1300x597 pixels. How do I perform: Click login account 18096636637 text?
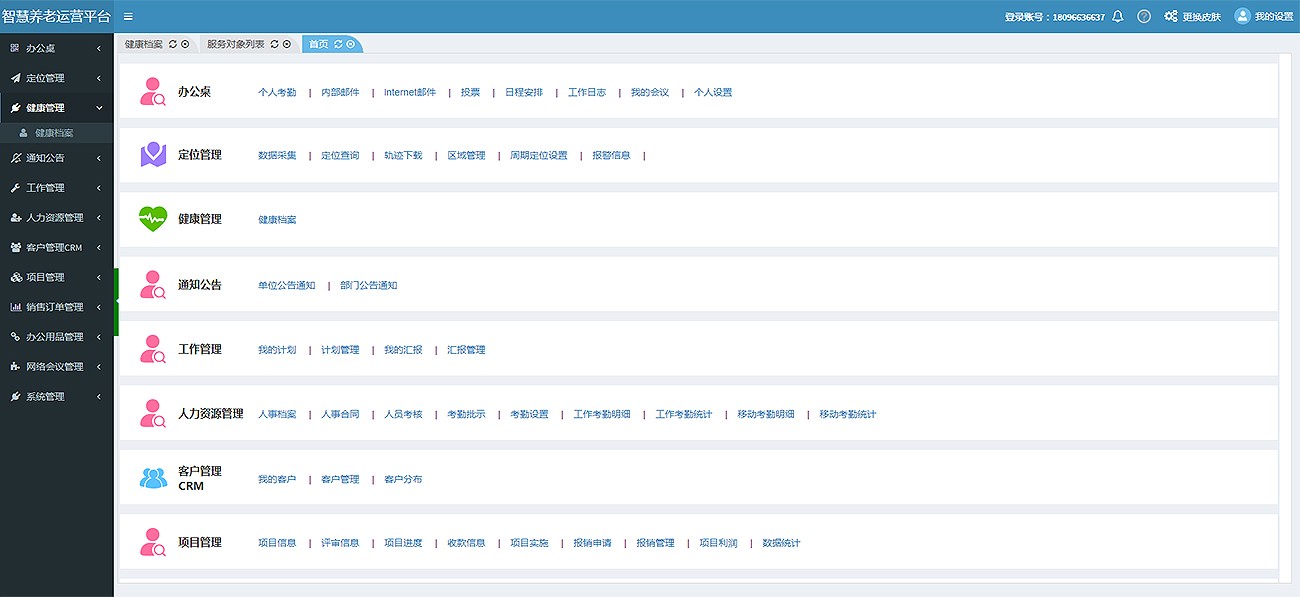pos(1055,17)
